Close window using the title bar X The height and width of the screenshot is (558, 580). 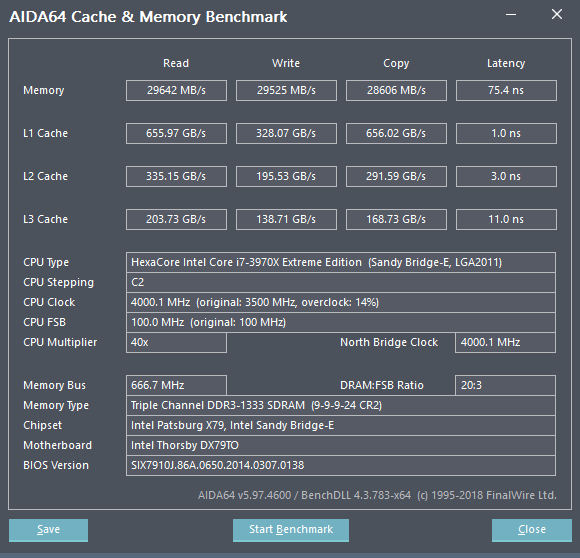[x=557, y=15]
